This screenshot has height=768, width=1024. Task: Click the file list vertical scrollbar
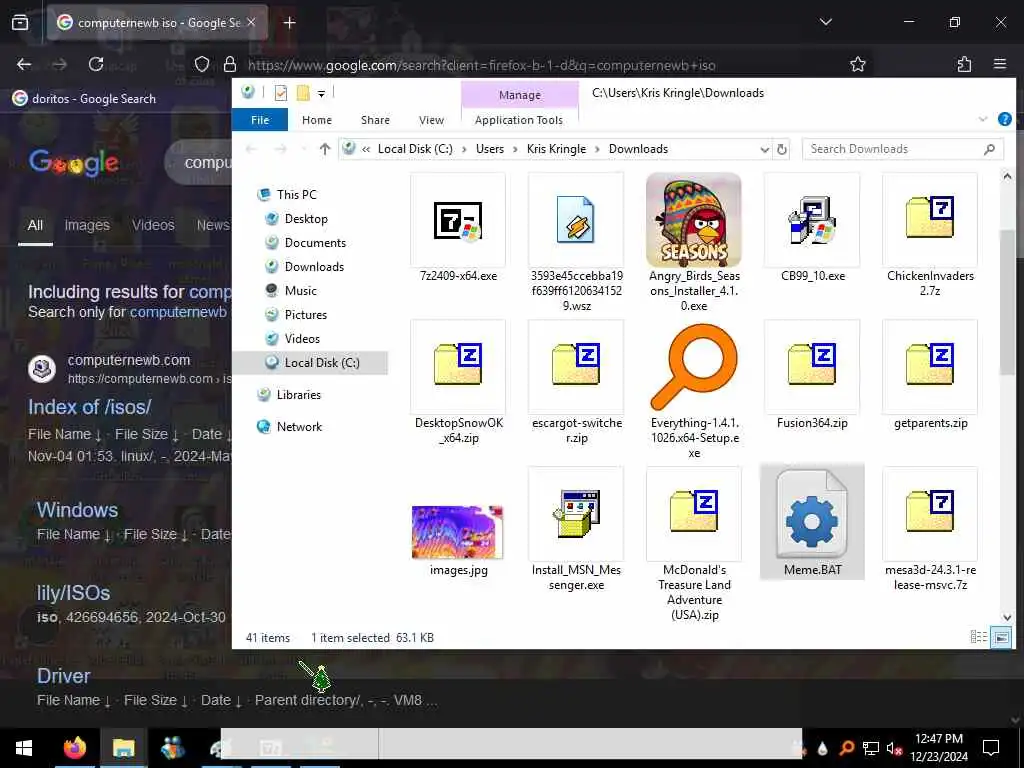1006,303
